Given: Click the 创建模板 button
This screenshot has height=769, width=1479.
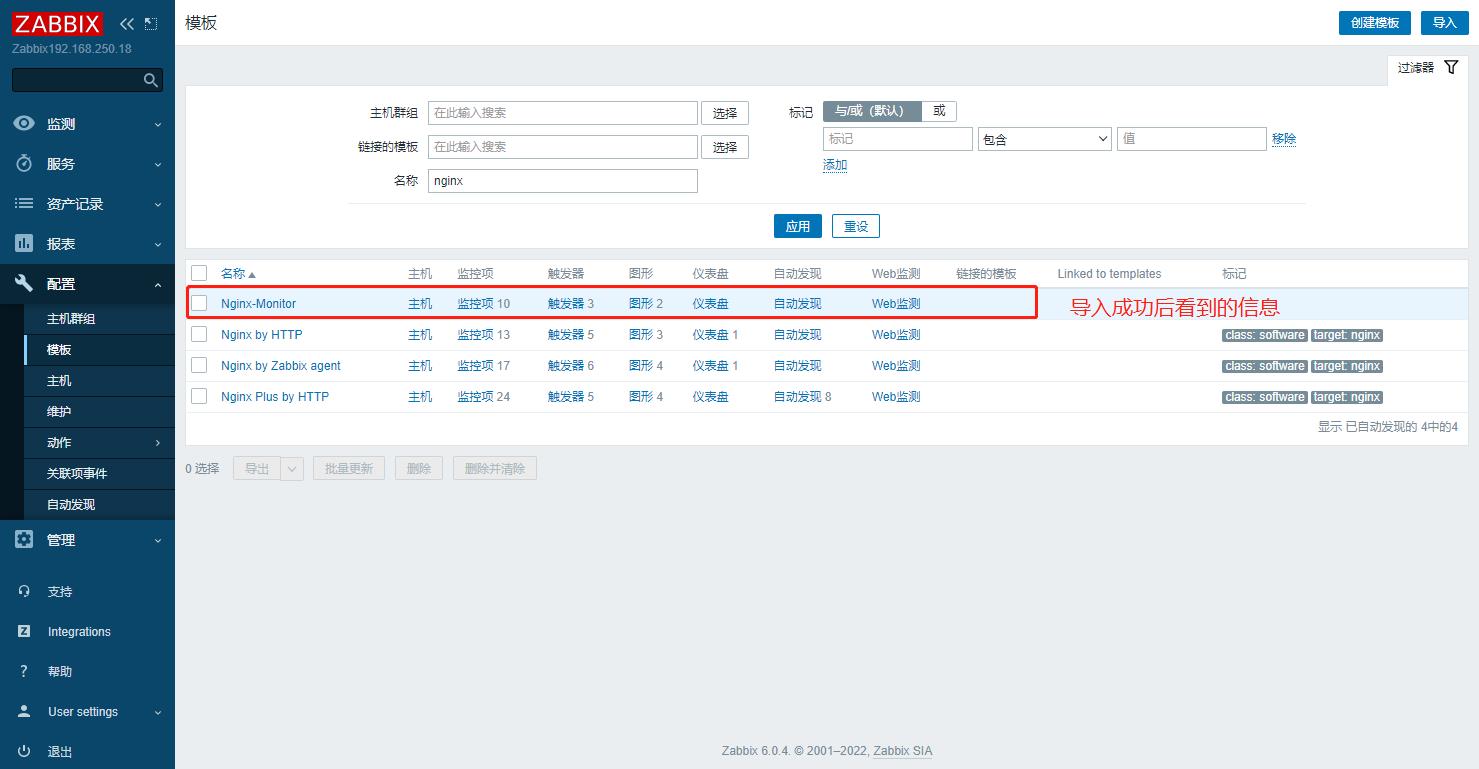Looking at the screenshot, I should coord(1375,23).
